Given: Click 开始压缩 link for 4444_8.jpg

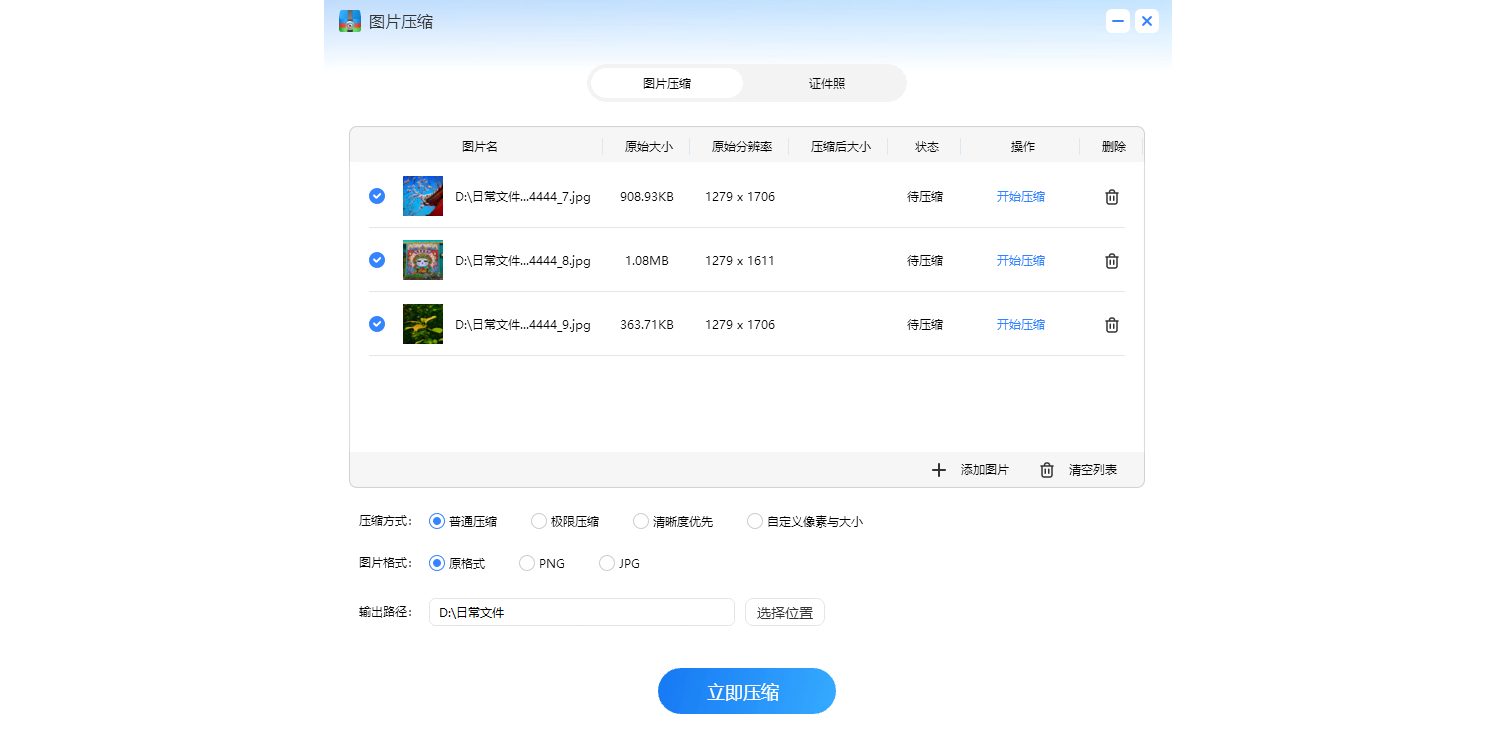Looking at the screenshot, I should 1020,261.
